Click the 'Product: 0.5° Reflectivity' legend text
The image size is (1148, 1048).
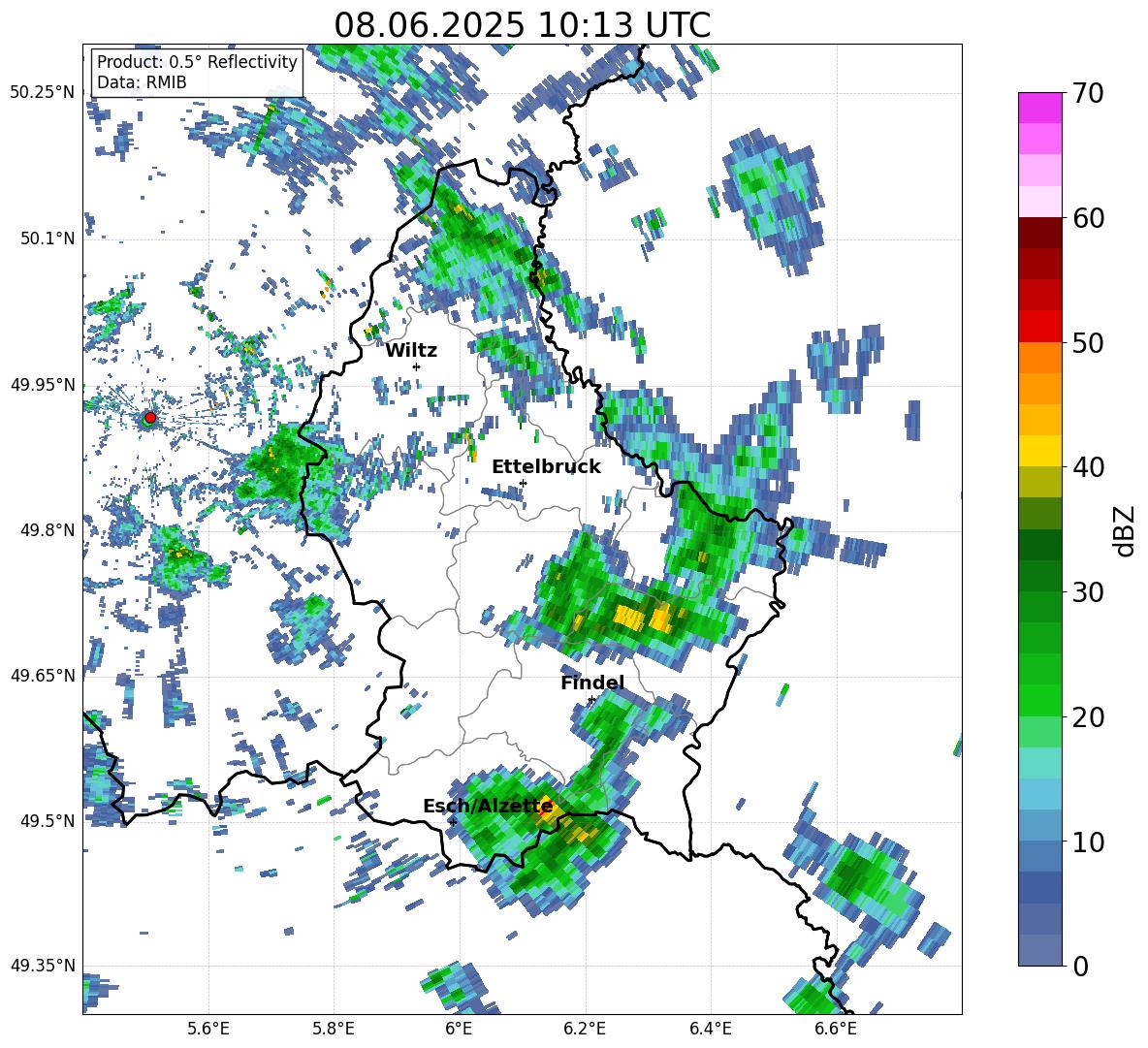(198, 62)
